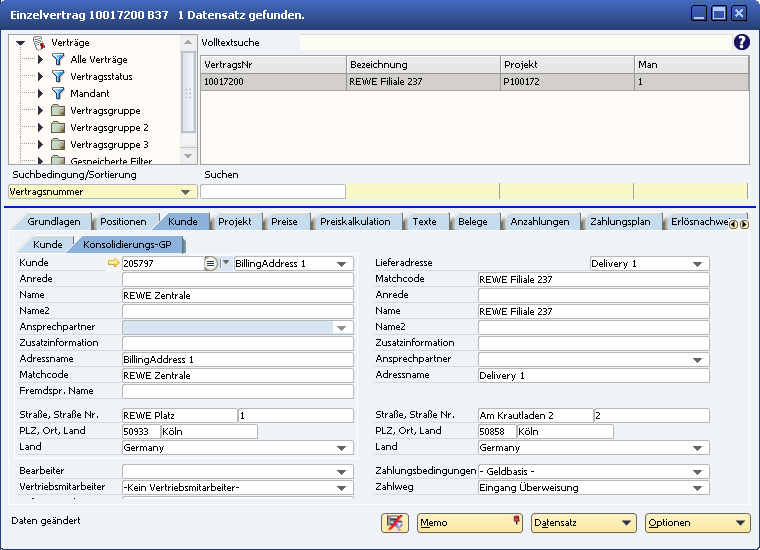Open the Vertragsnummer sort condition dropdown

coord(185,192)
